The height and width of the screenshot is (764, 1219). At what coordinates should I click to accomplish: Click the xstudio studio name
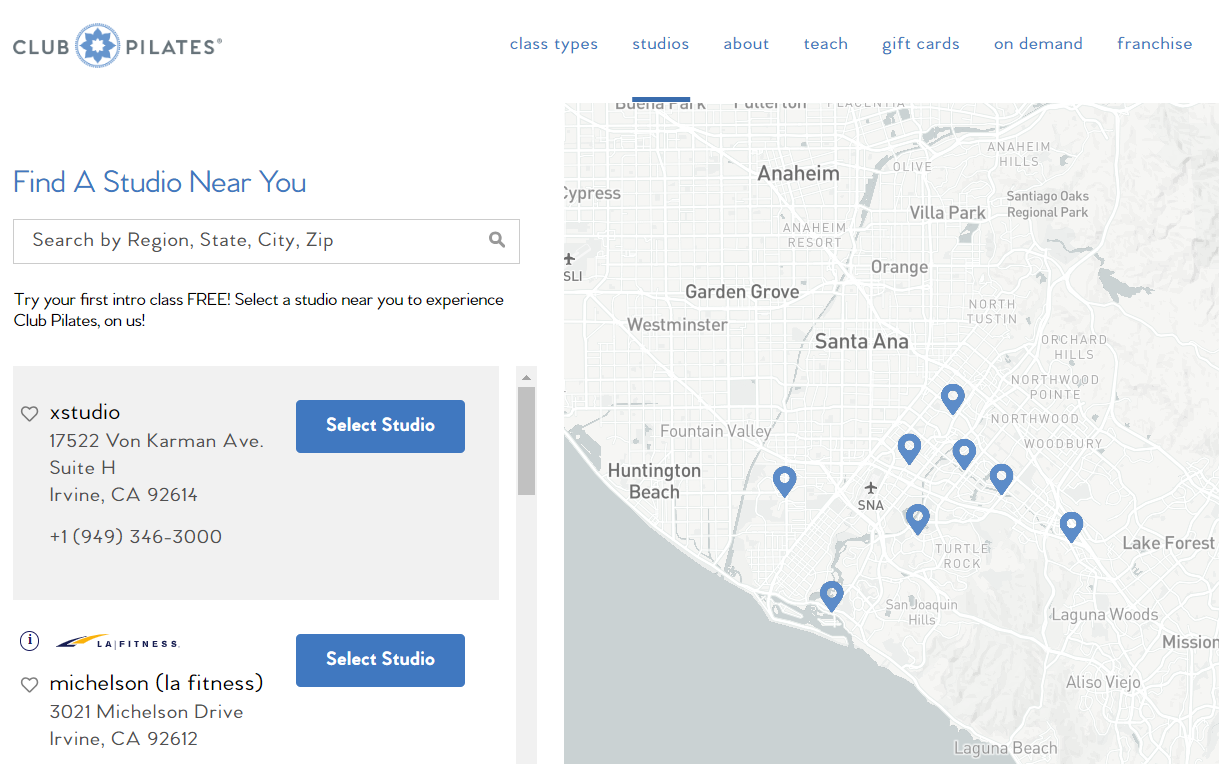pos(85,412)
